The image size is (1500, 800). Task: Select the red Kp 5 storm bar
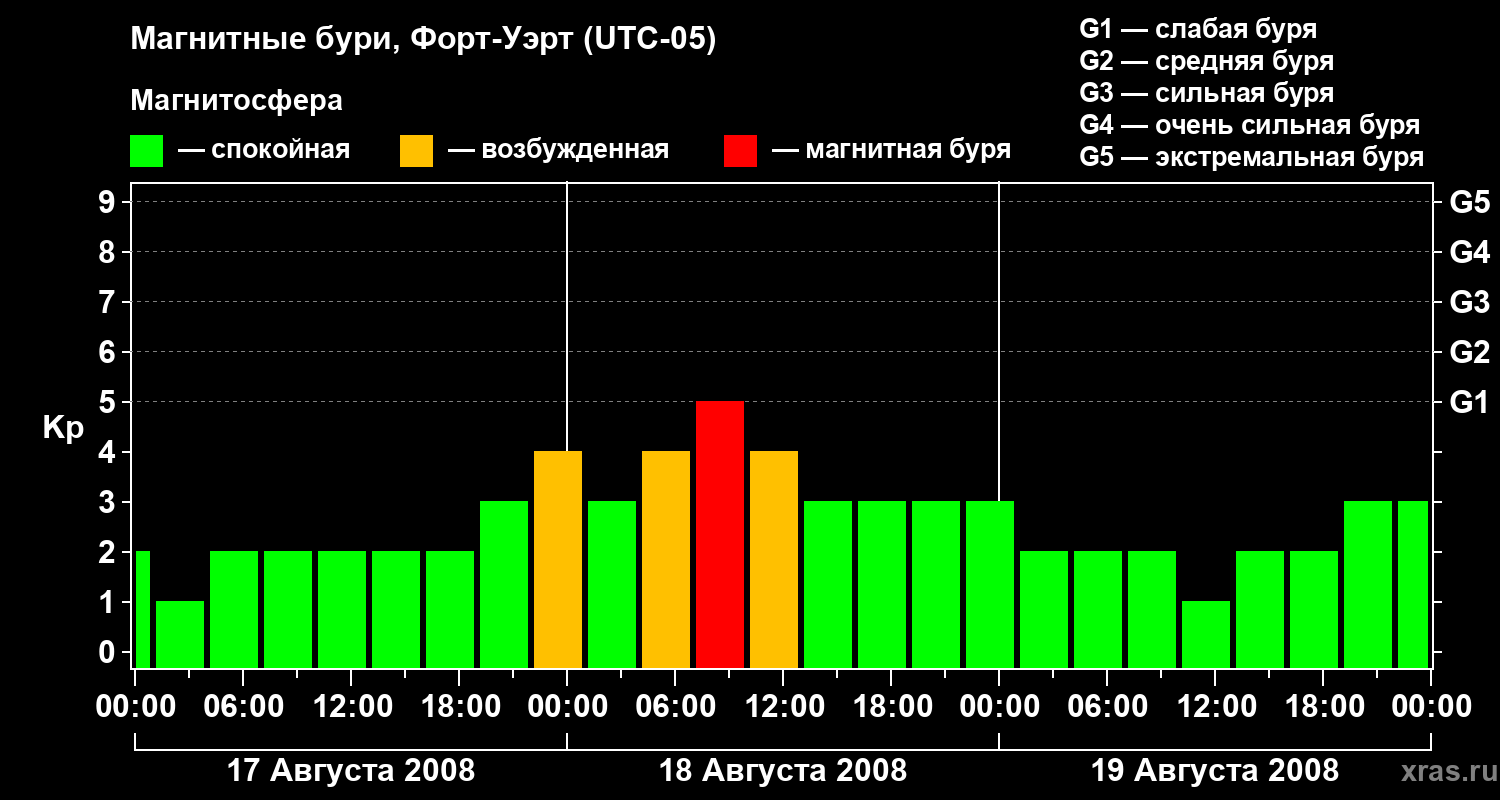coord(720,534)
